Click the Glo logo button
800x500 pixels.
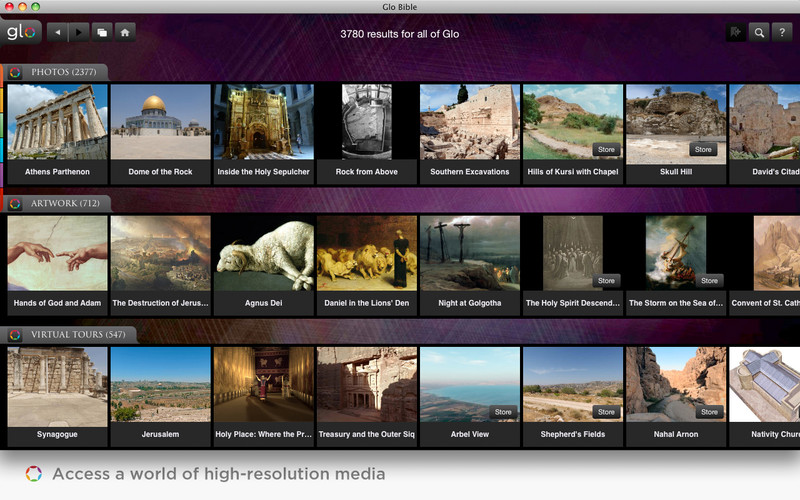21,32
